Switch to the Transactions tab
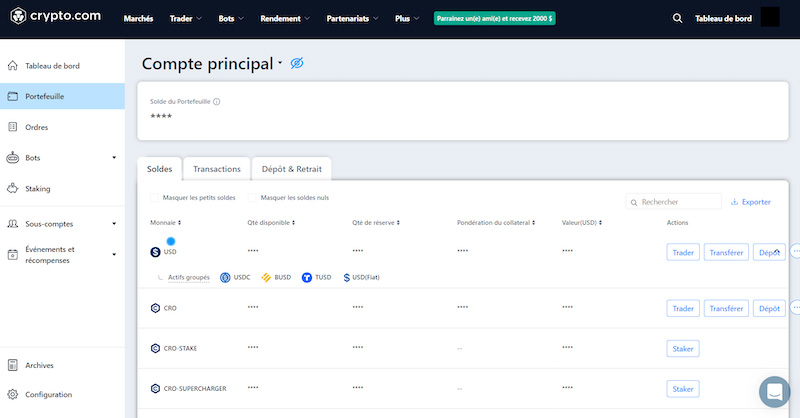The image size is (800, 418). click(217, 169)
